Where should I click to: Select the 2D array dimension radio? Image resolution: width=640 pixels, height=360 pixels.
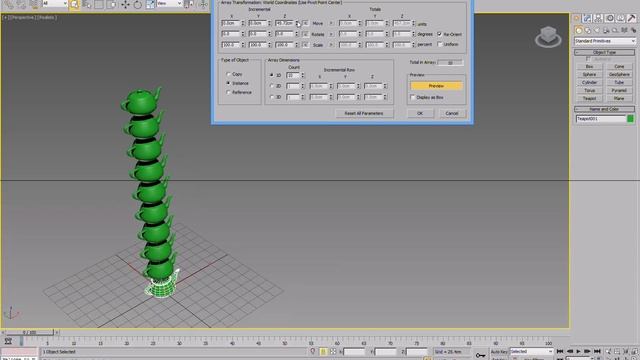click(272, 86)
